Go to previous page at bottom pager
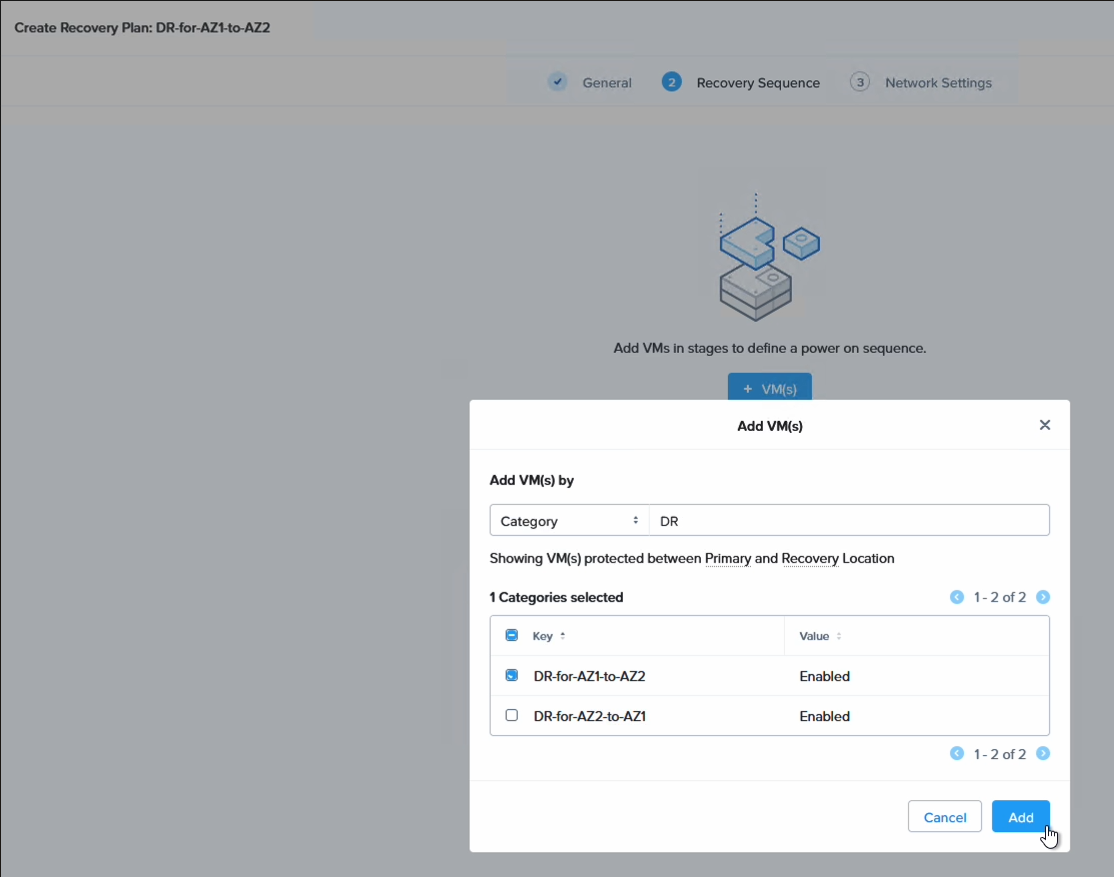Screen dimensions: 1114x877 pos(957,753)
